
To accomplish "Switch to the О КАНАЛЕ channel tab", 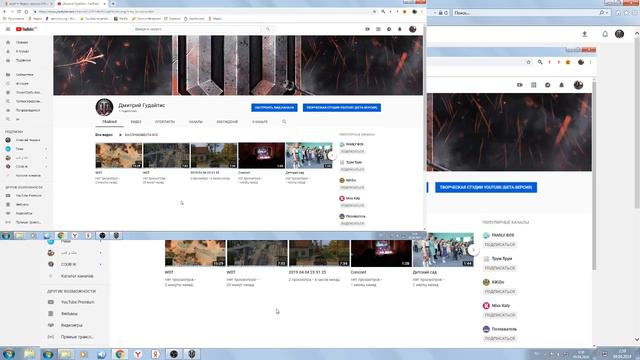I will 260,122.
